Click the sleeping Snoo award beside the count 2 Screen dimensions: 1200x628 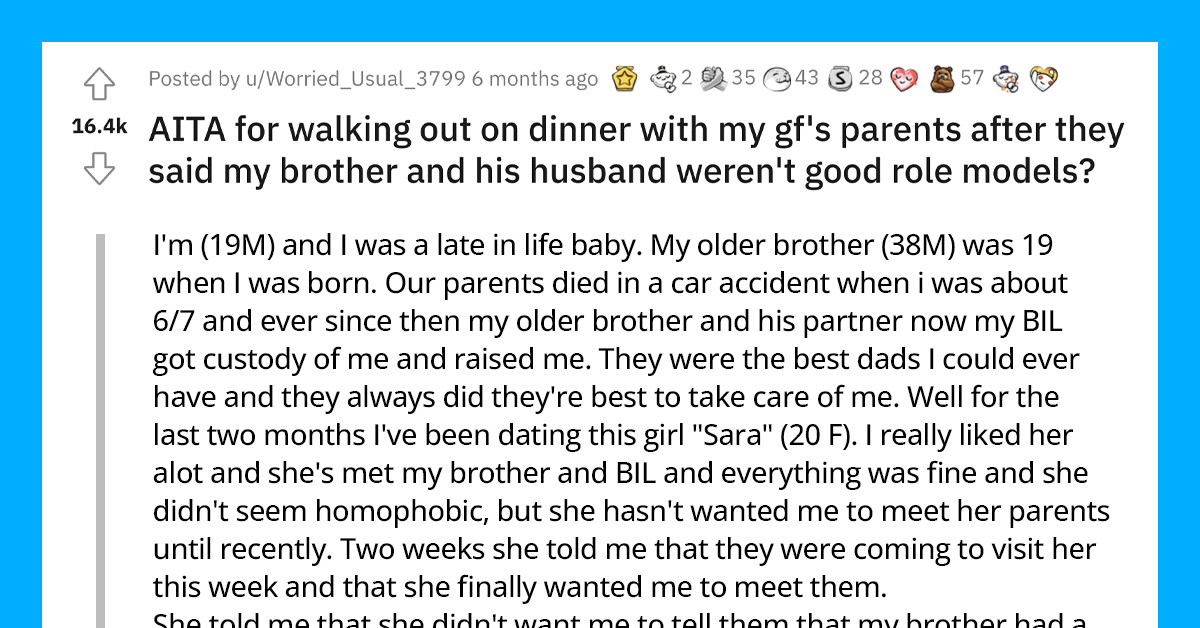664,78
